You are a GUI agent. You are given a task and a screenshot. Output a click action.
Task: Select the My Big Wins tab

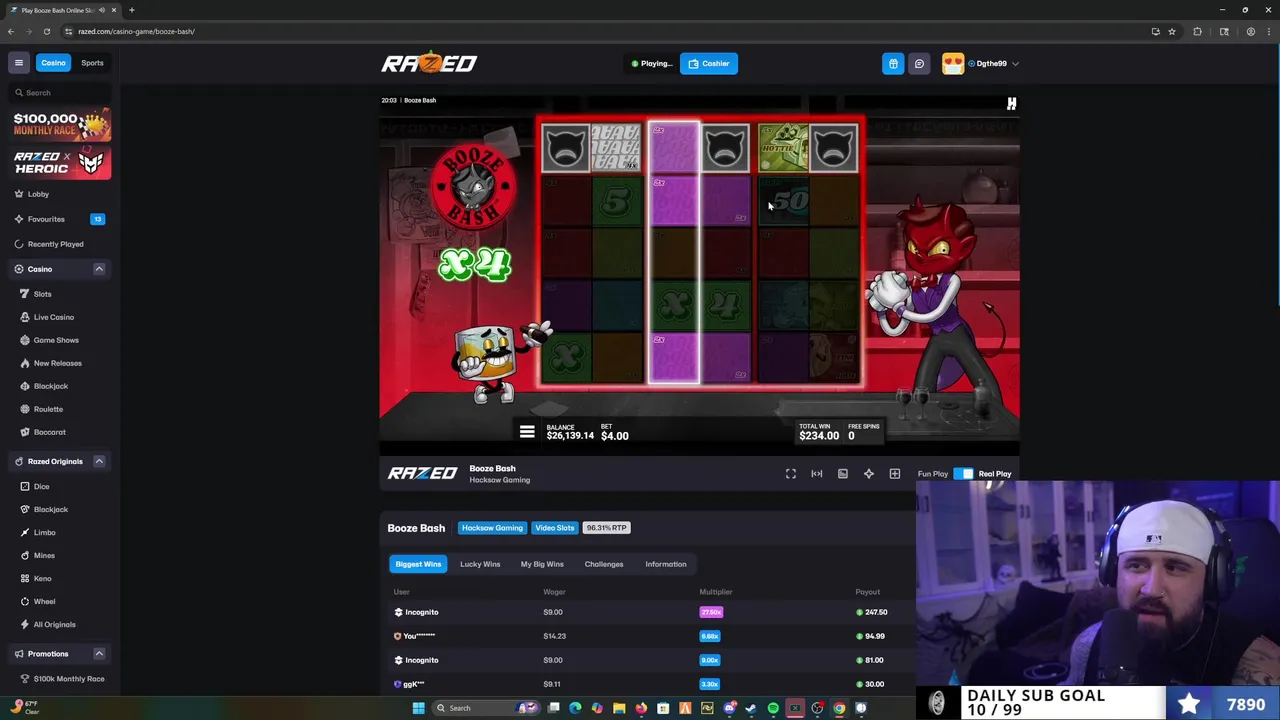(542, 564)
